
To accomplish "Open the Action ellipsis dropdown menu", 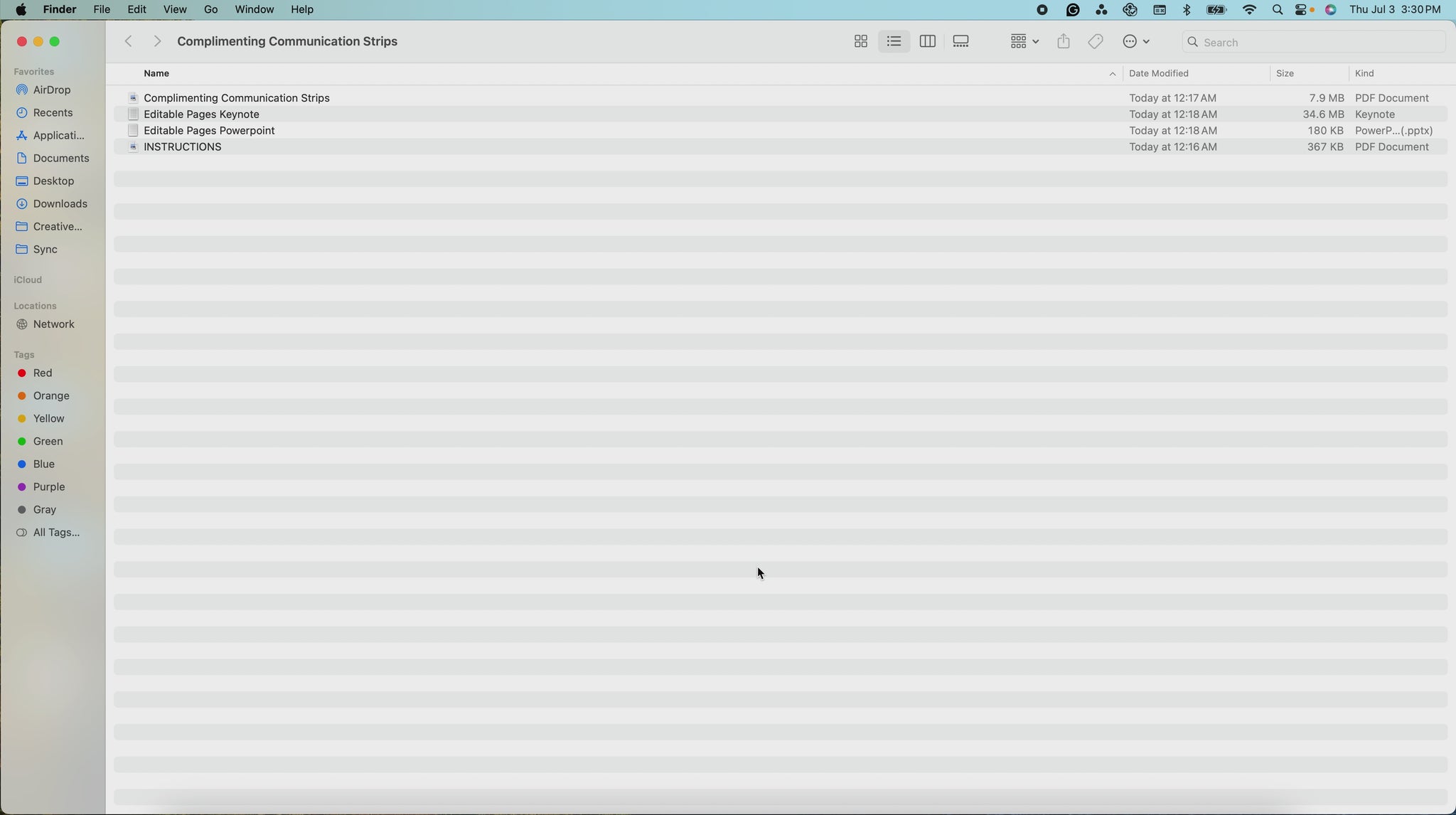I will point(1135,42).
